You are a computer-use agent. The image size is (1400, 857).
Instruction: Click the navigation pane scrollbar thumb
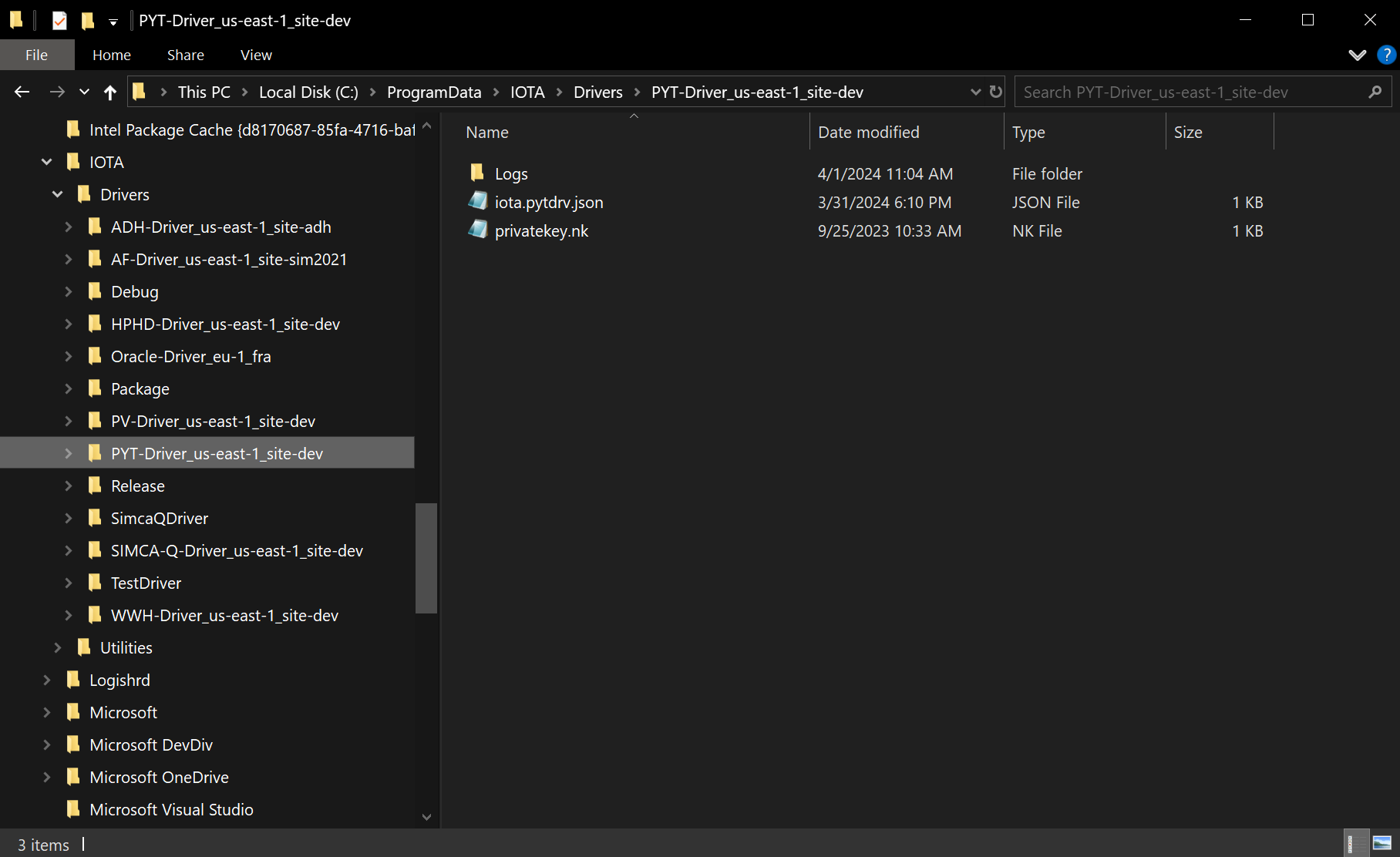coord(426,558)
